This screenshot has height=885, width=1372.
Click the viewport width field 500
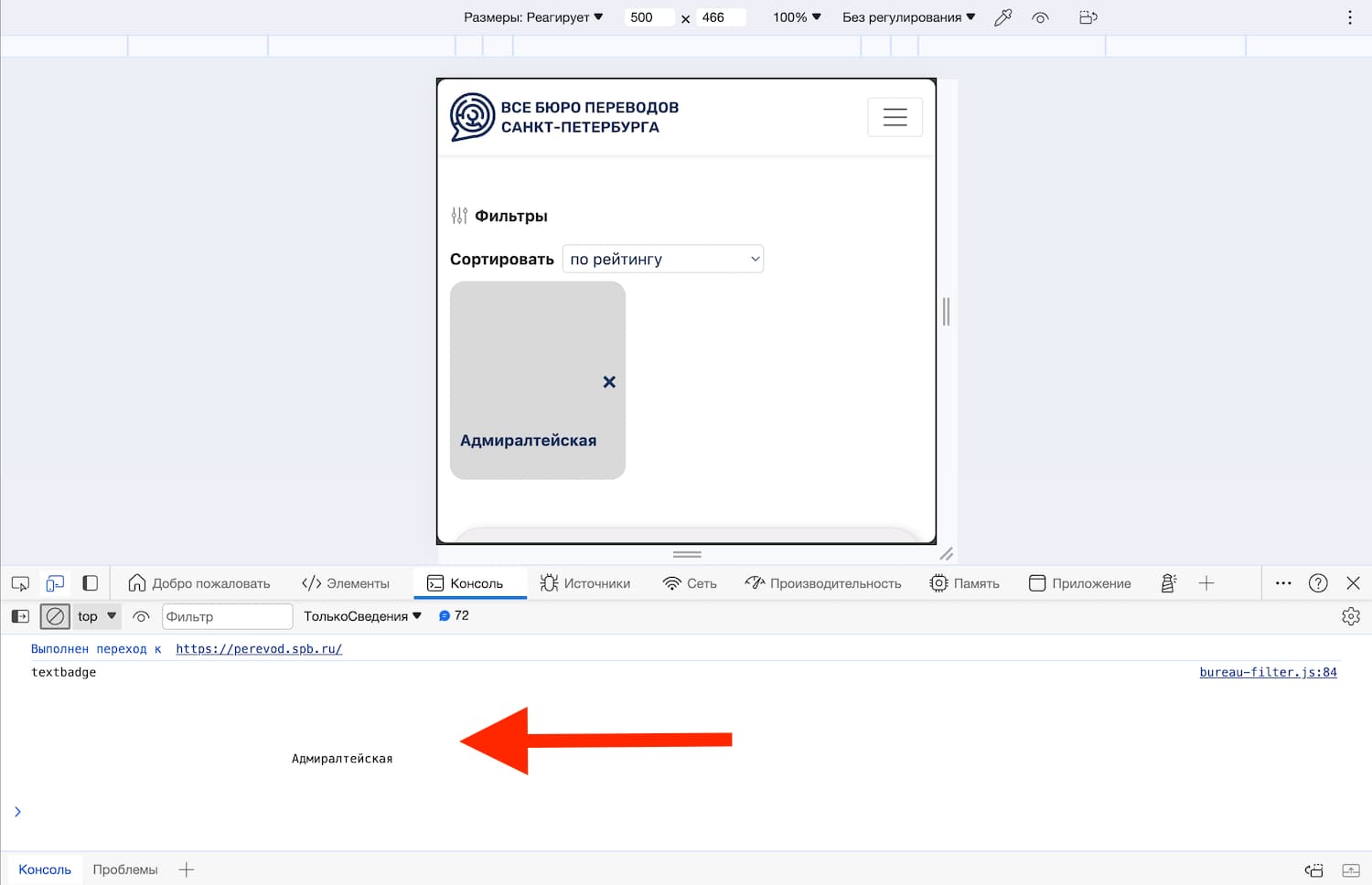(x=649, y=17)
